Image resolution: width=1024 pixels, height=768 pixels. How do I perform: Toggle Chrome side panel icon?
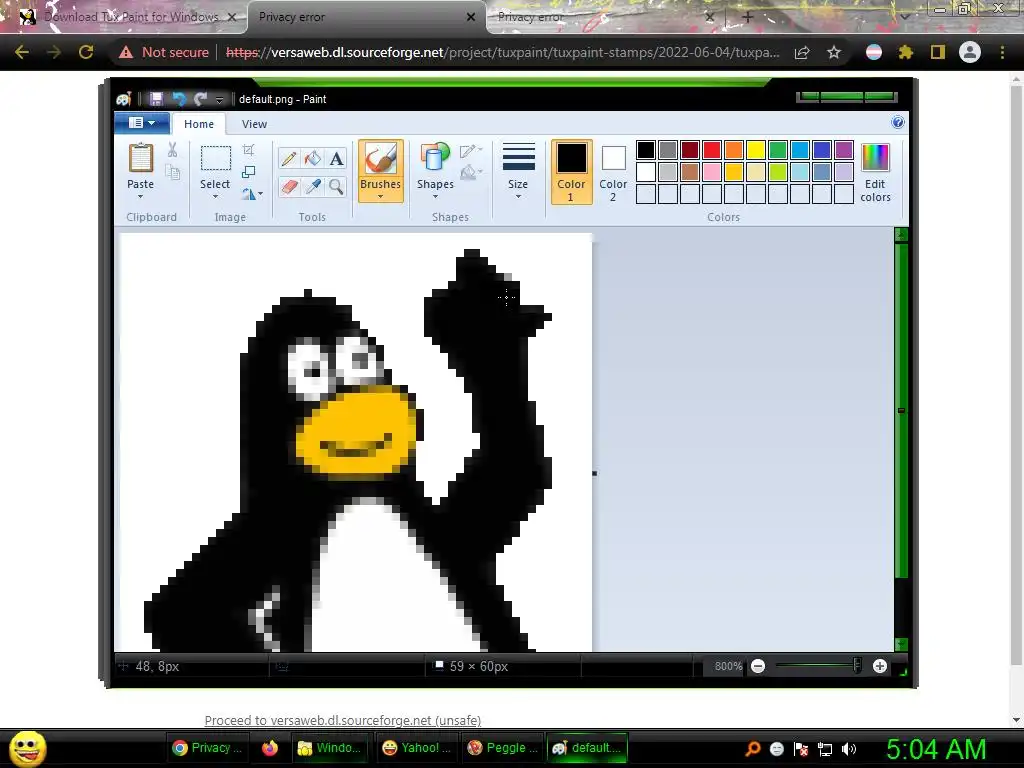pos(937,52)
